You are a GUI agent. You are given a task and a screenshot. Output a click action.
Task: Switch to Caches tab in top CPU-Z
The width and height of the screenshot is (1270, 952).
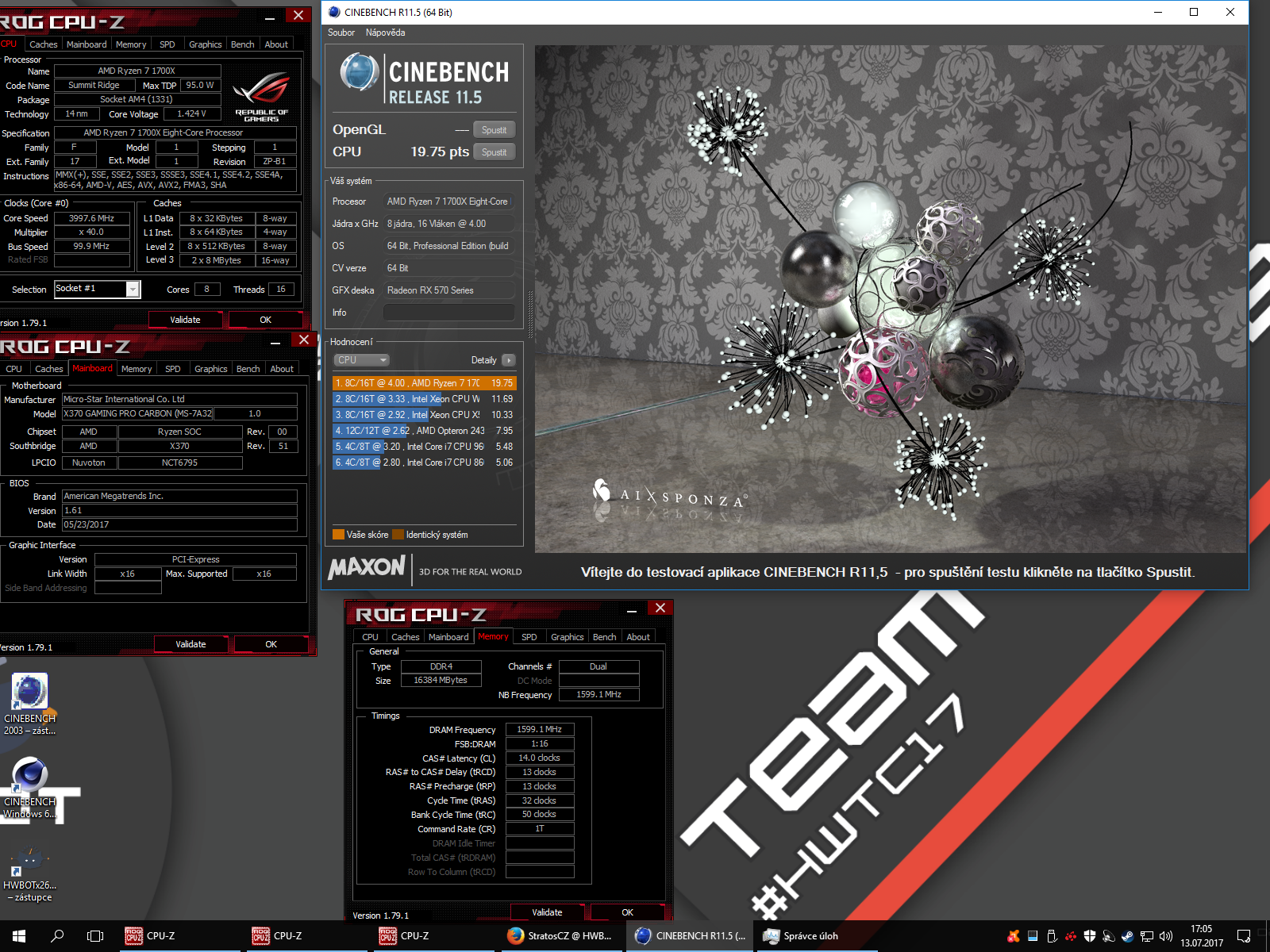click(x=43, y=44)
